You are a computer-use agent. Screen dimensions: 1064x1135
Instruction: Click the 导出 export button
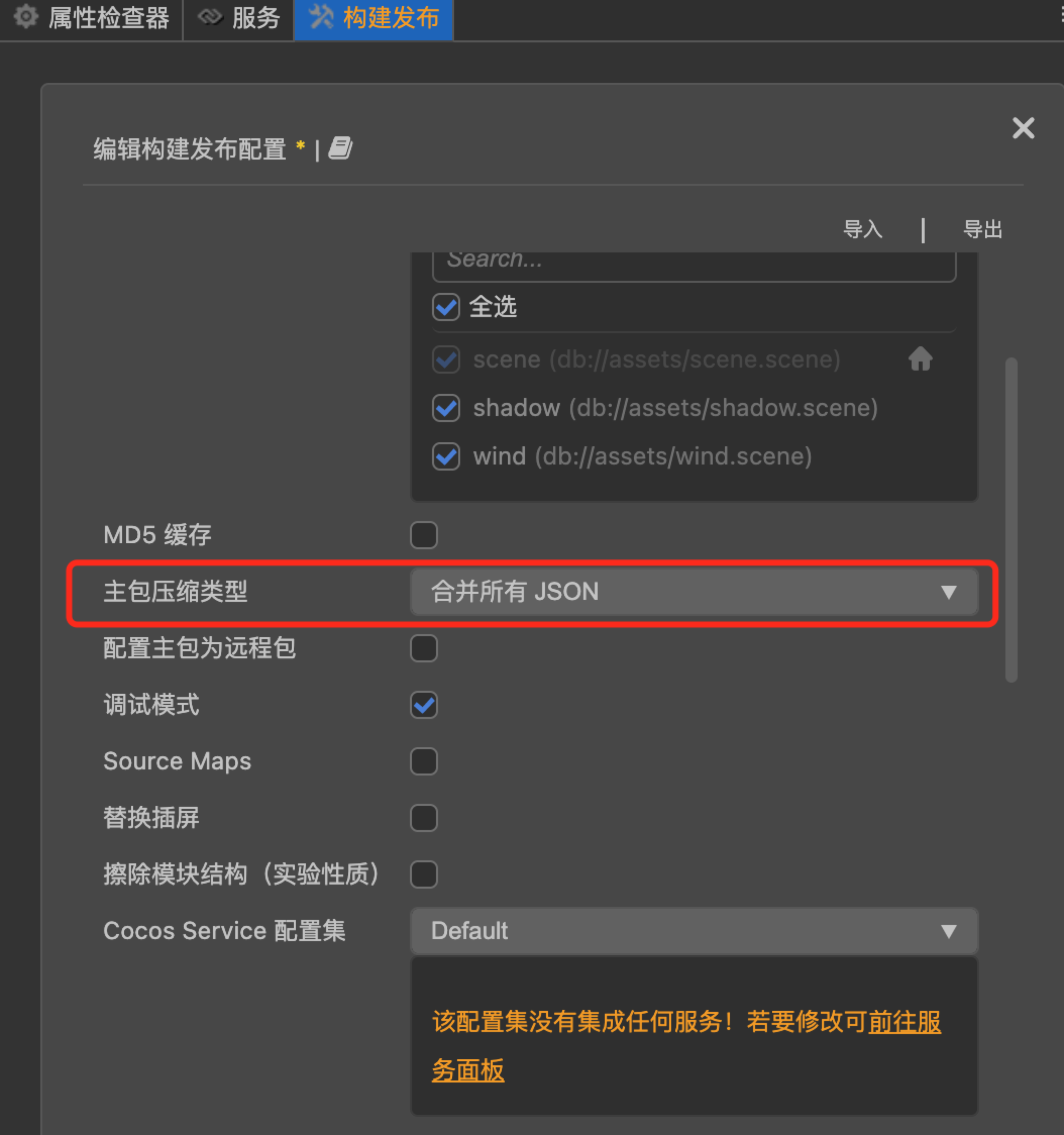[982, 230]
